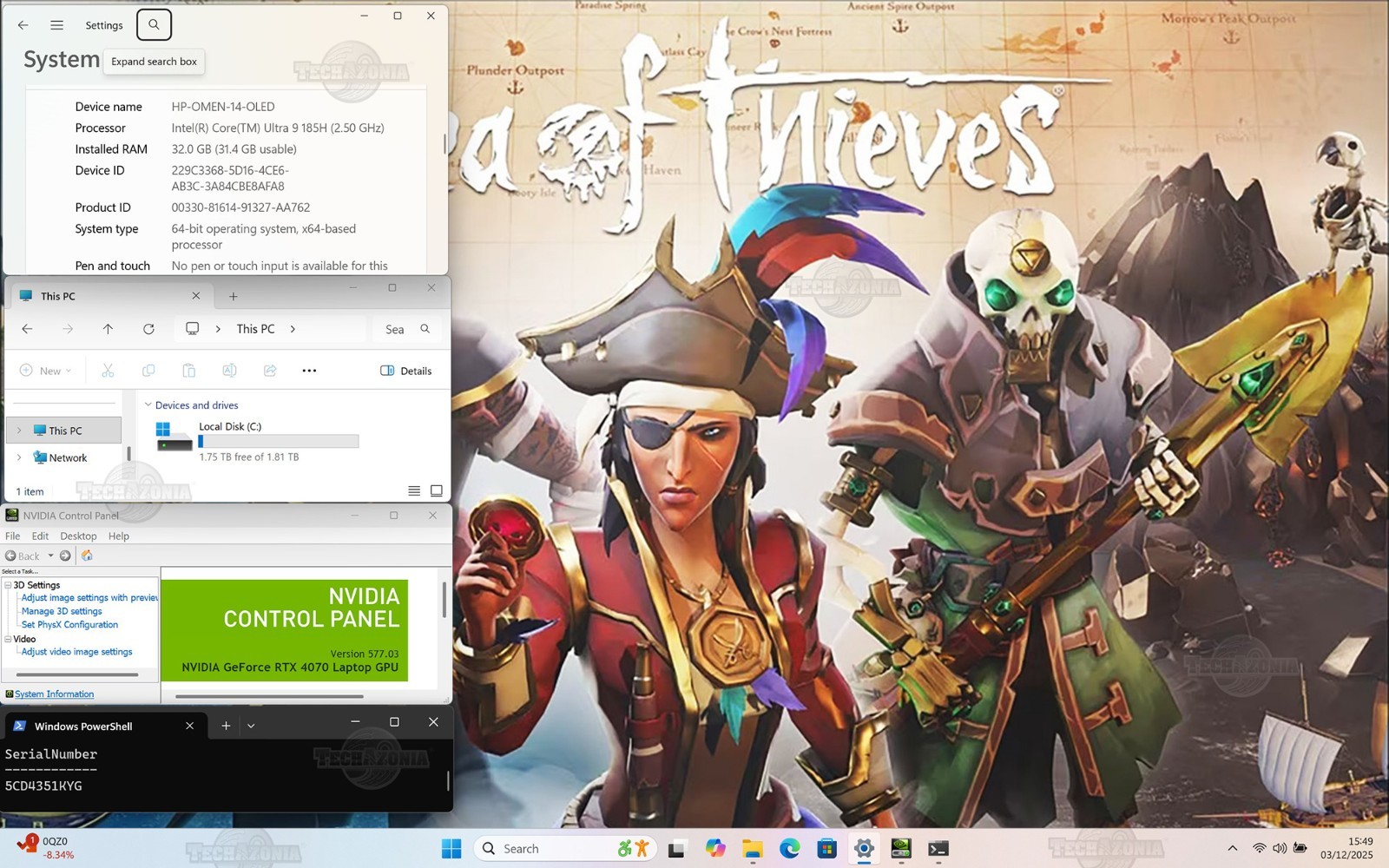Open Task View on the taskbar
Image resolution: width=1389 pixels, height=868 pixels.
tap(676, 849)
